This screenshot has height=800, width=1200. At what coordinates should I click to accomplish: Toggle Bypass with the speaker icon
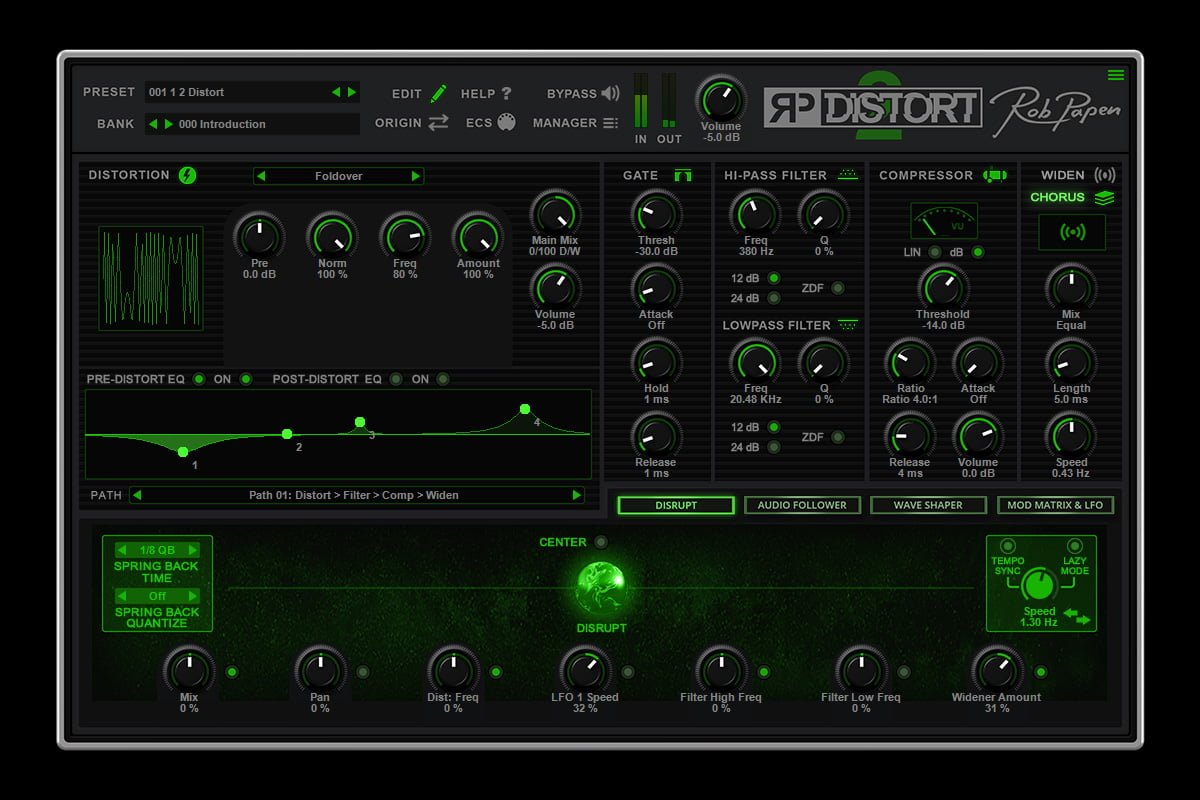tap(610, 93)
